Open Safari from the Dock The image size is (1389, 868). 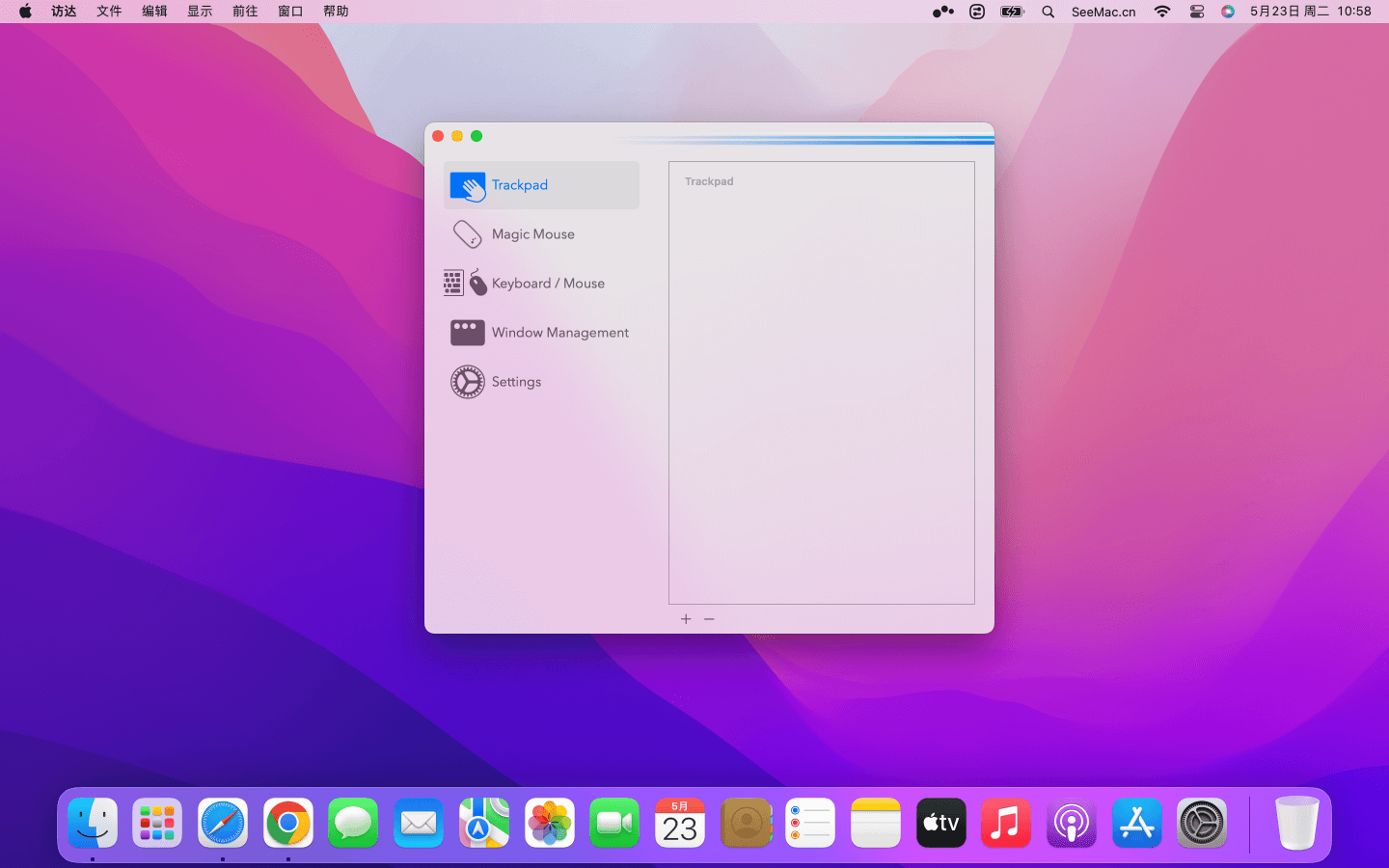click(x=223, y=824)
